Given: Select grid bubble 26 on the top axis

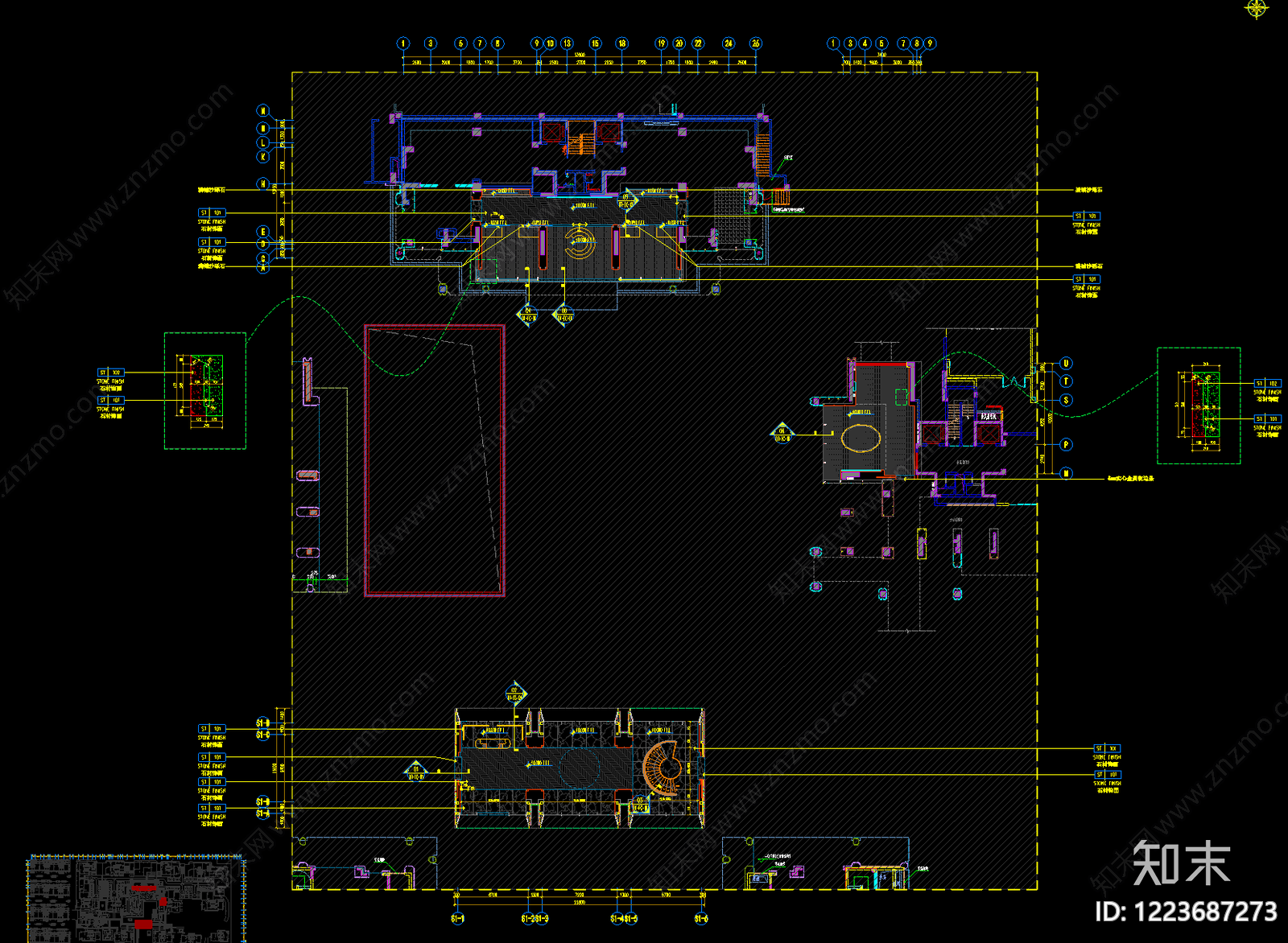Looking at the screenshot, I should click(x=755, y=43).
